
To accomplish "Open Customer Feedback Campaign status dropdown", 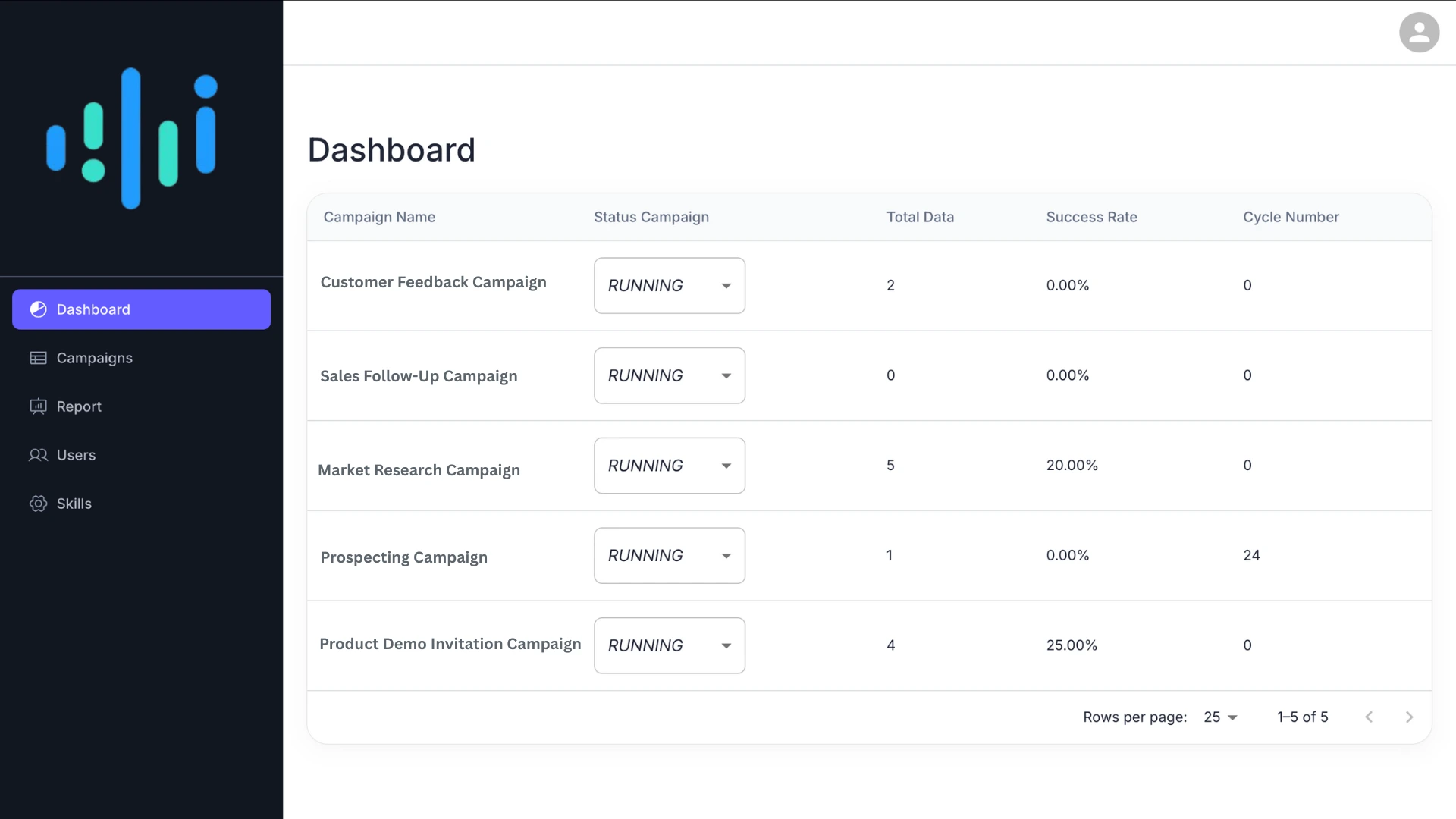I will (x=669, y=286).
